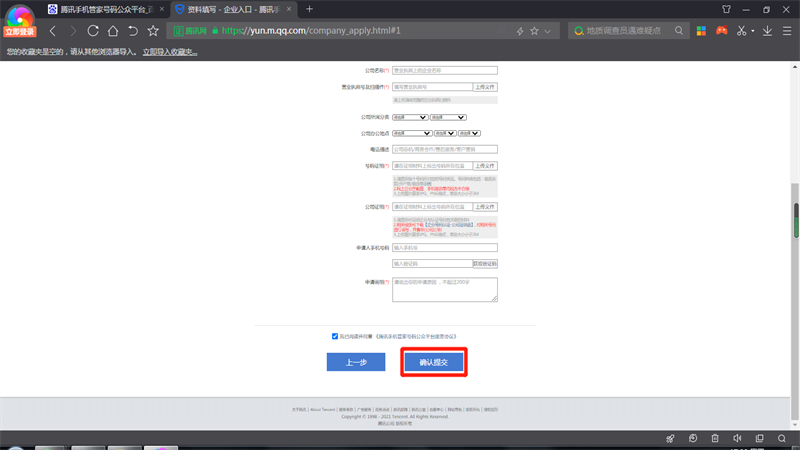This screenshot has height=450, width=800.
Task: Reload the current page
Action: 93,31
